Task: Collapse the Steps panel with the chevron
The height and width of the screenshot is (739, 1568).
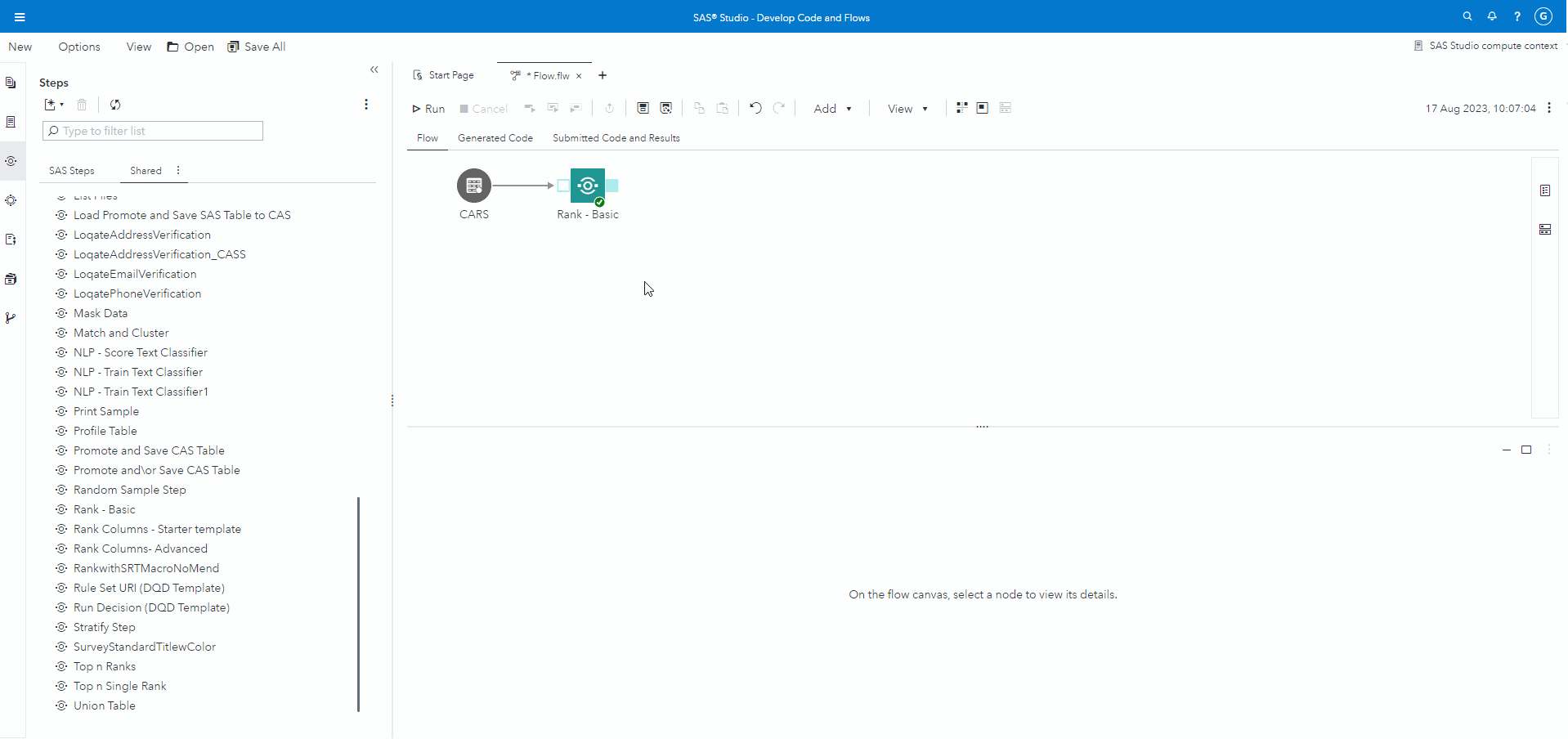Action: (374, 70)
